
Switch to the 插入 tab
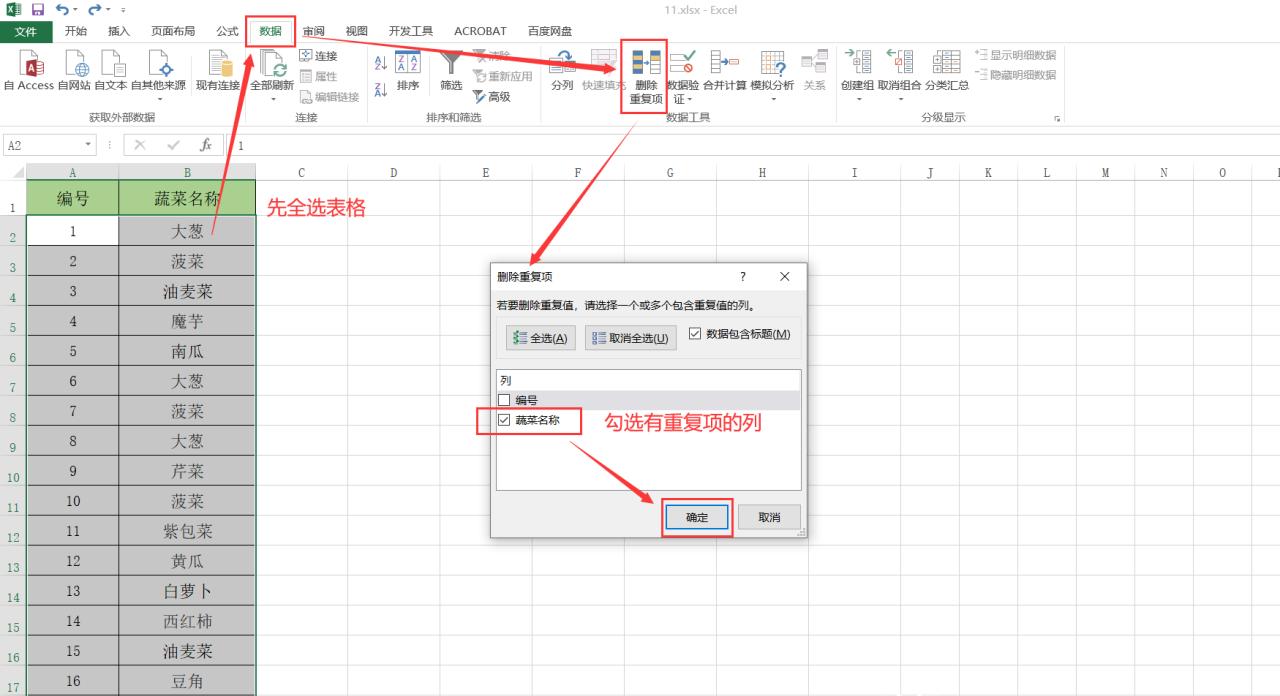click(119, 31)
